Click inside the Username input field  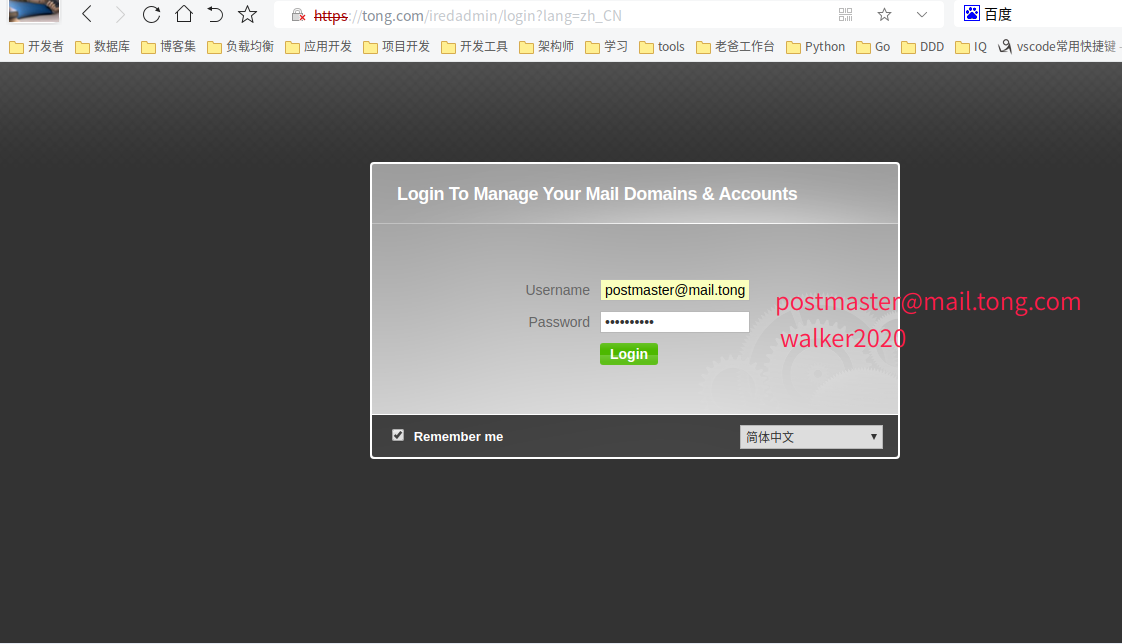pyautogui.click(x=674, y=289)
